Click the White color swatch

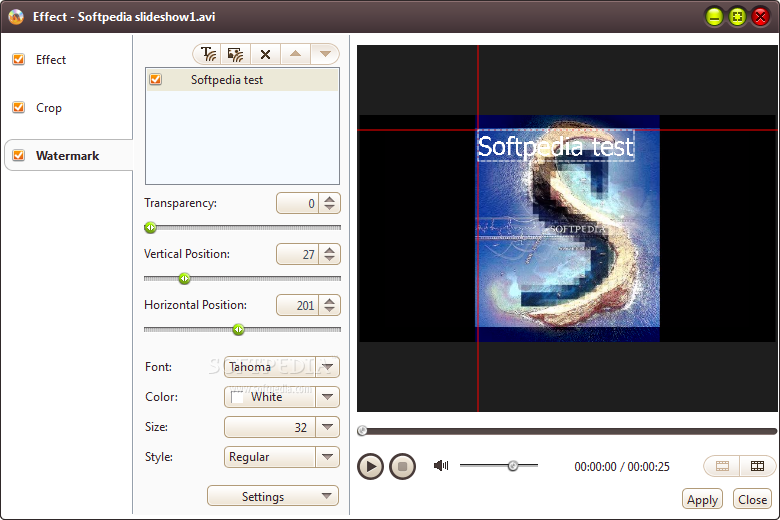[x=237, y=397]
